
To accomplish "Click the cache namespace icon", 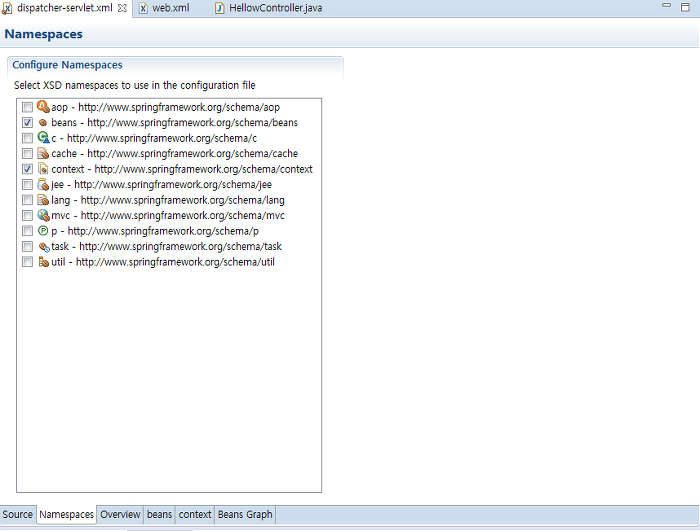I will click(x=43, y=153).
